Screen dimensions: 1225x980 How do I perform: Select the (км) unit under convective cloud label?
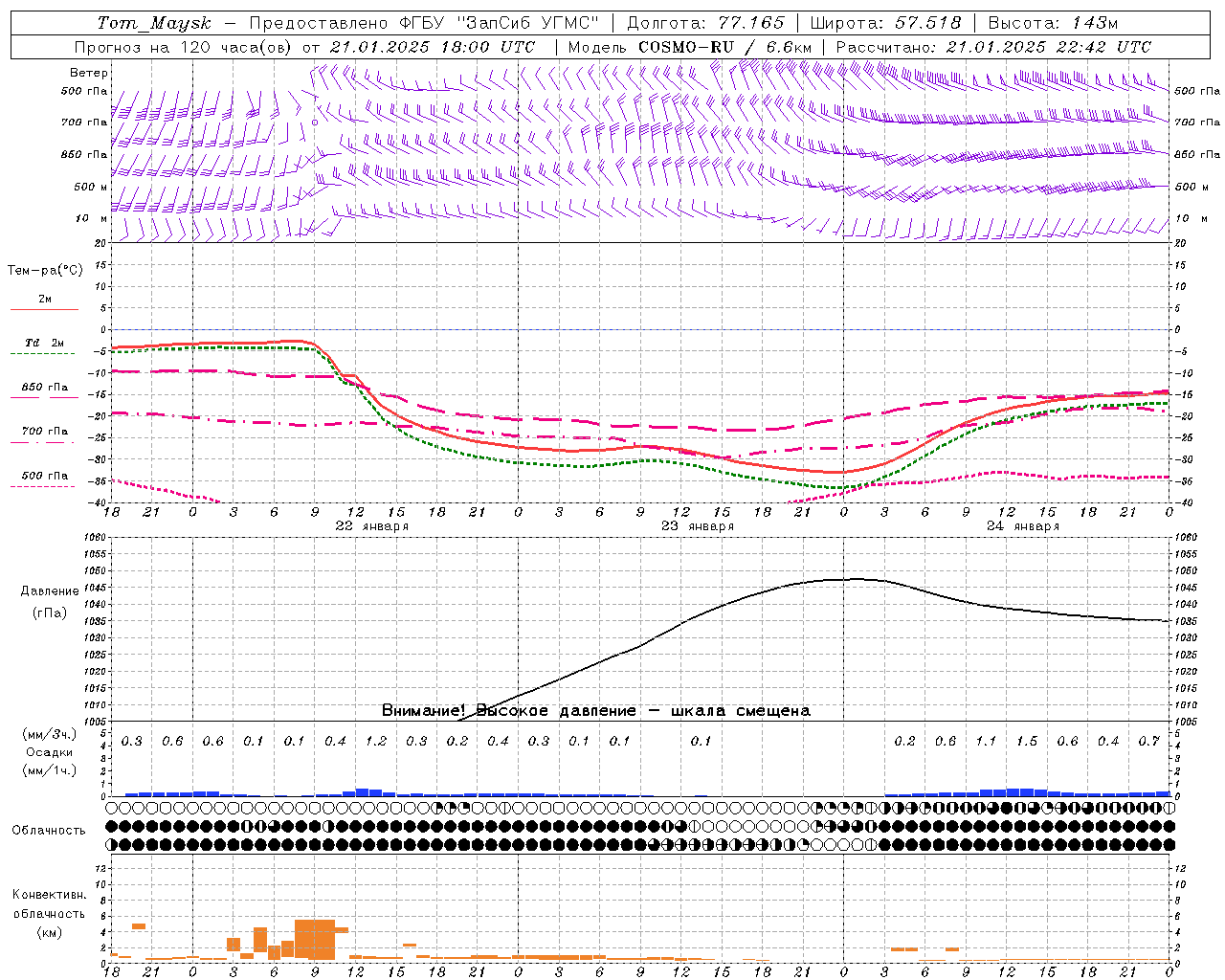pos(50,932)
